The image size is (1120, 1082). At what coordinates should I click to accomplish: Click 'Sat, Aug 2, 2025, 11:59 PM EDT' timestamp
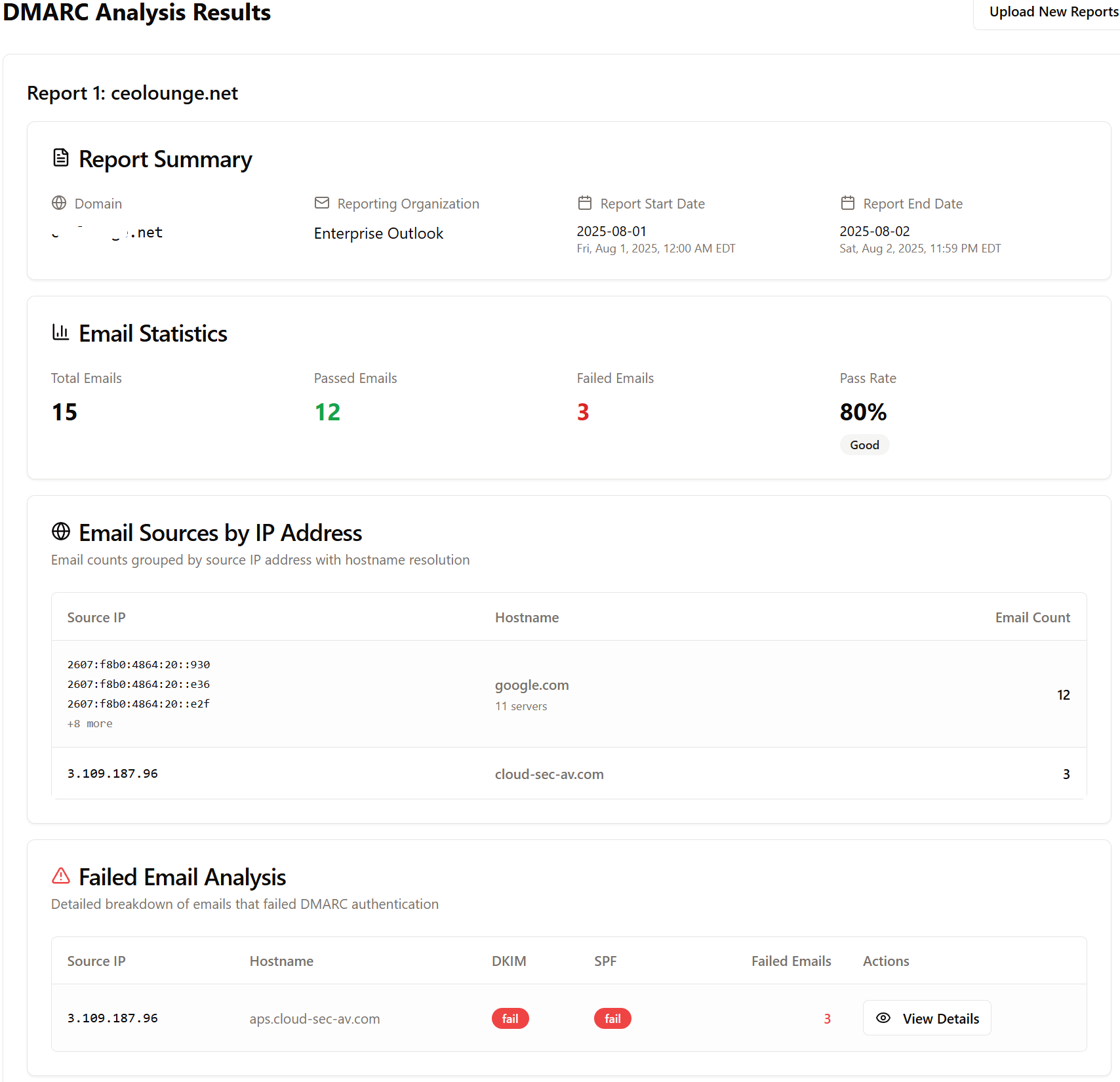point(920,249)
